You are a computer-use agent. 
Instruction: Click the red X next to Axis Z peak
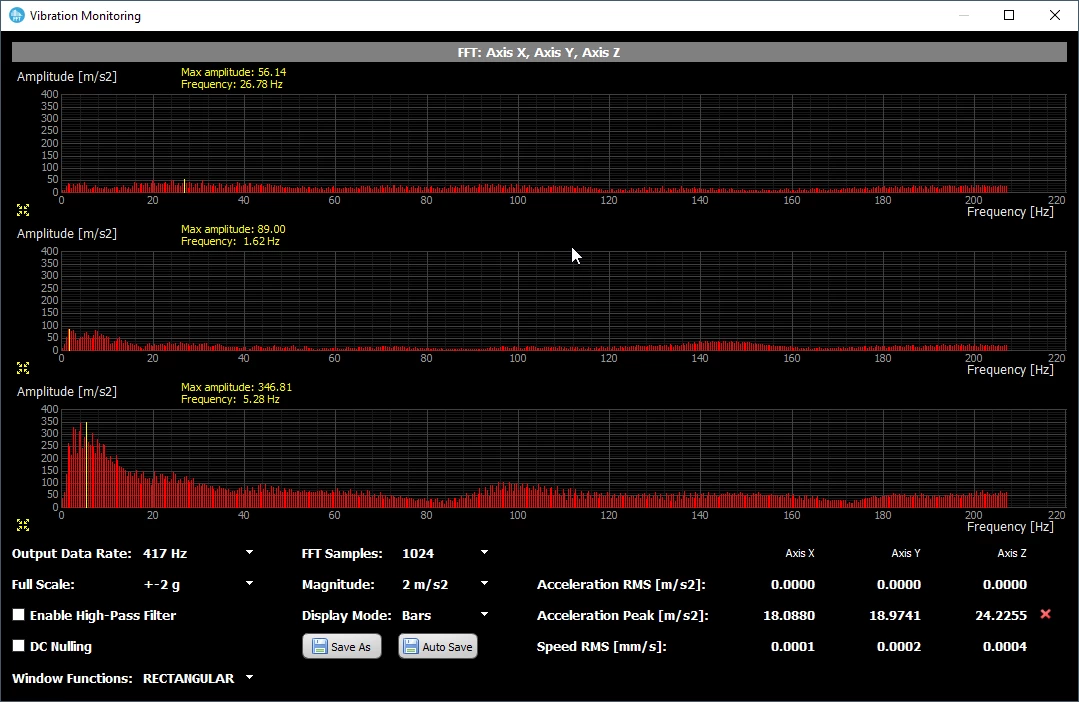pyautogui.click(x=1045, y=614)
